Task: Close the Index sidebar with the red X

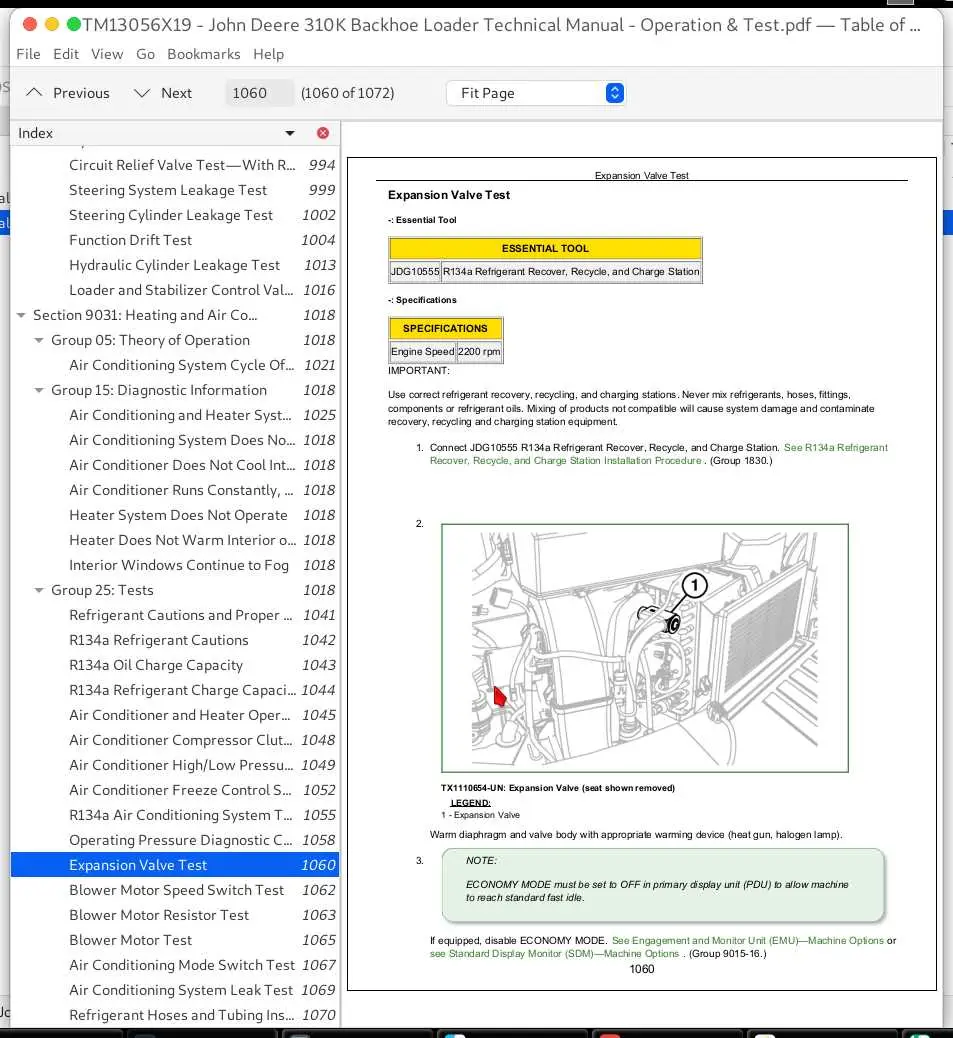Action: point(323,133)
